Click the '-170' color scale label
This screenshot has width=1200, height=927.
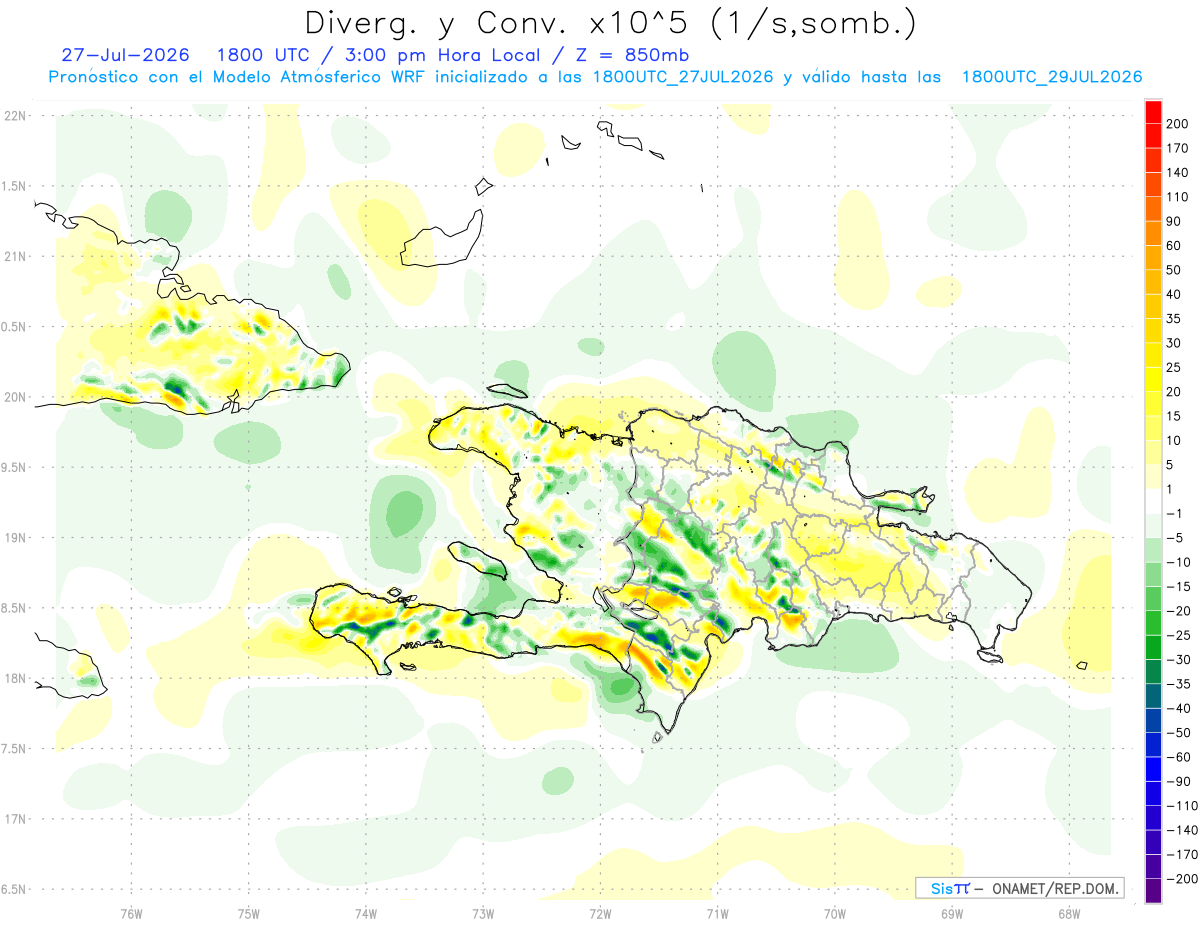click(x=1180, y=855)
